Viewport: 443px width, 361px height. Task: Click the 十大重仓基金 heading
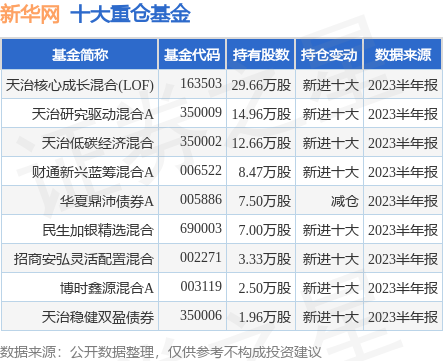click(x=130, y=14)
